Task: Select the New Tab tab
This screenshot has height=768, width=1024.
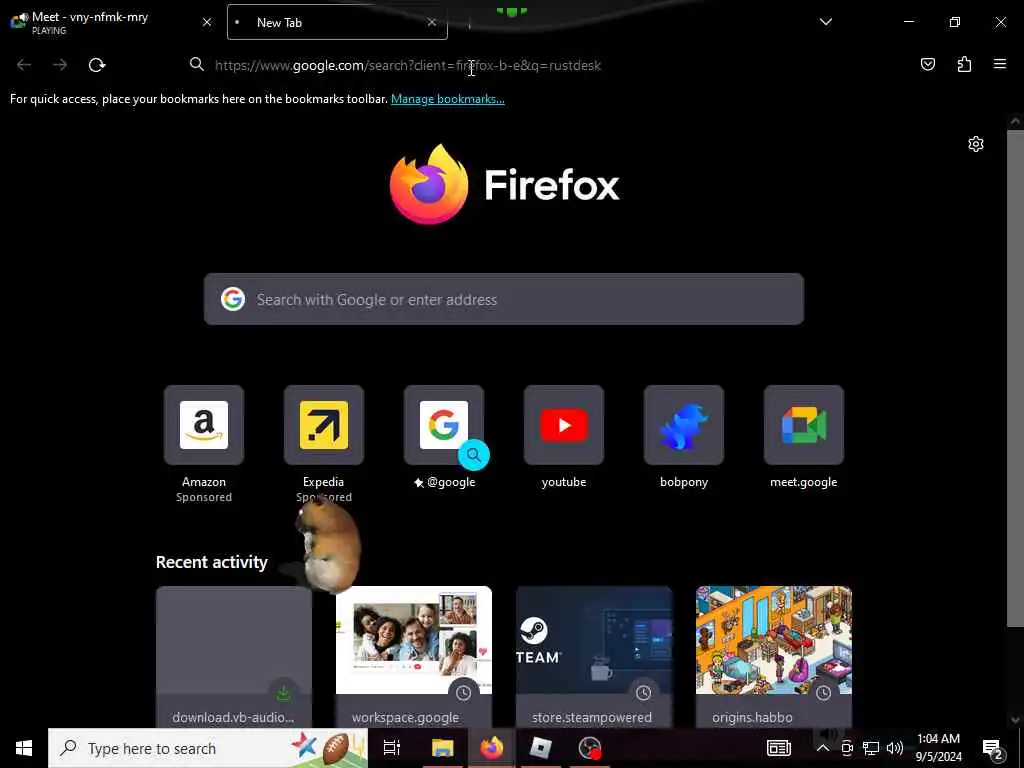Action: (x=337, y=22)
